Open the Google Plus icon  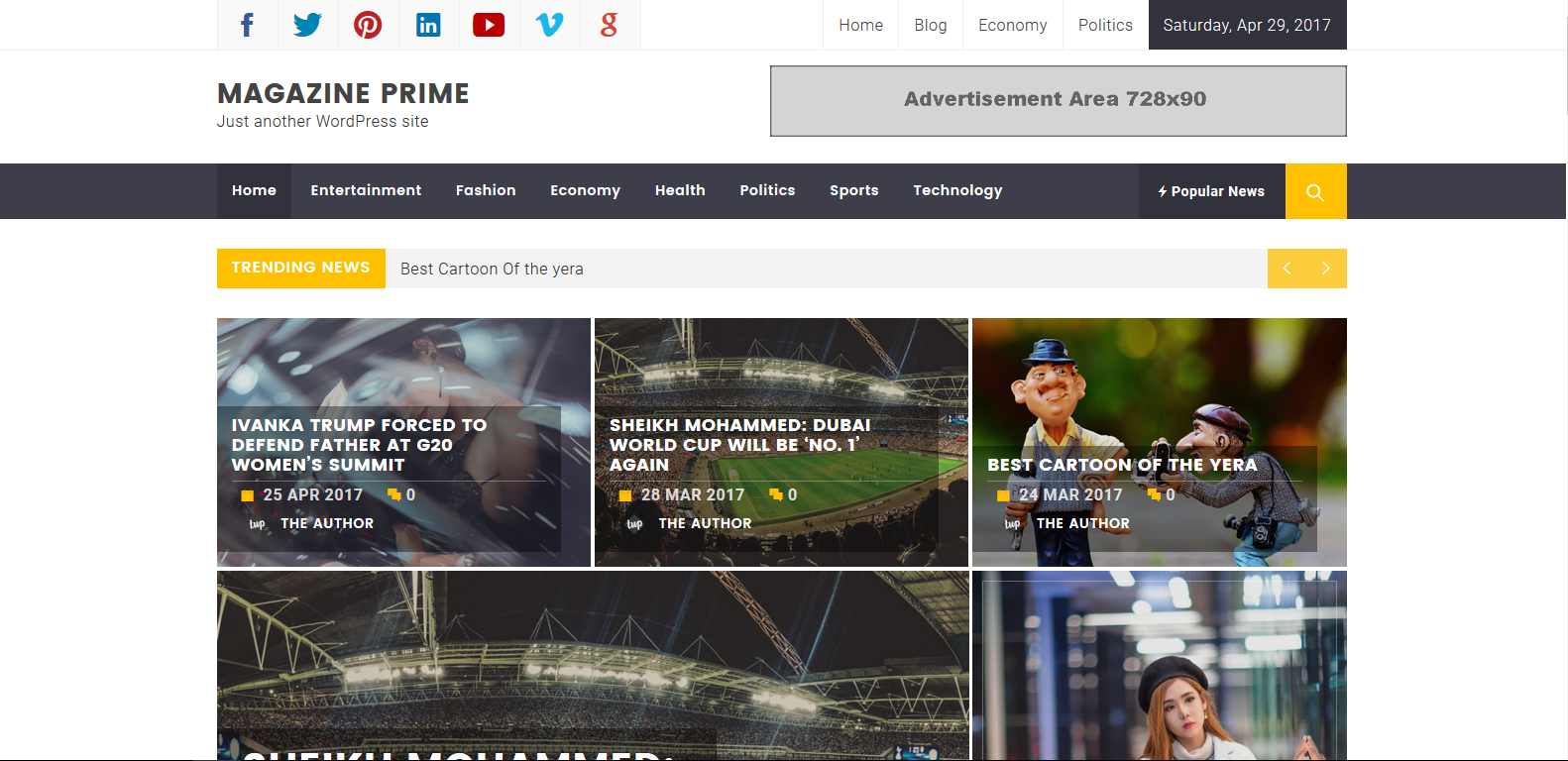point(610,25)
